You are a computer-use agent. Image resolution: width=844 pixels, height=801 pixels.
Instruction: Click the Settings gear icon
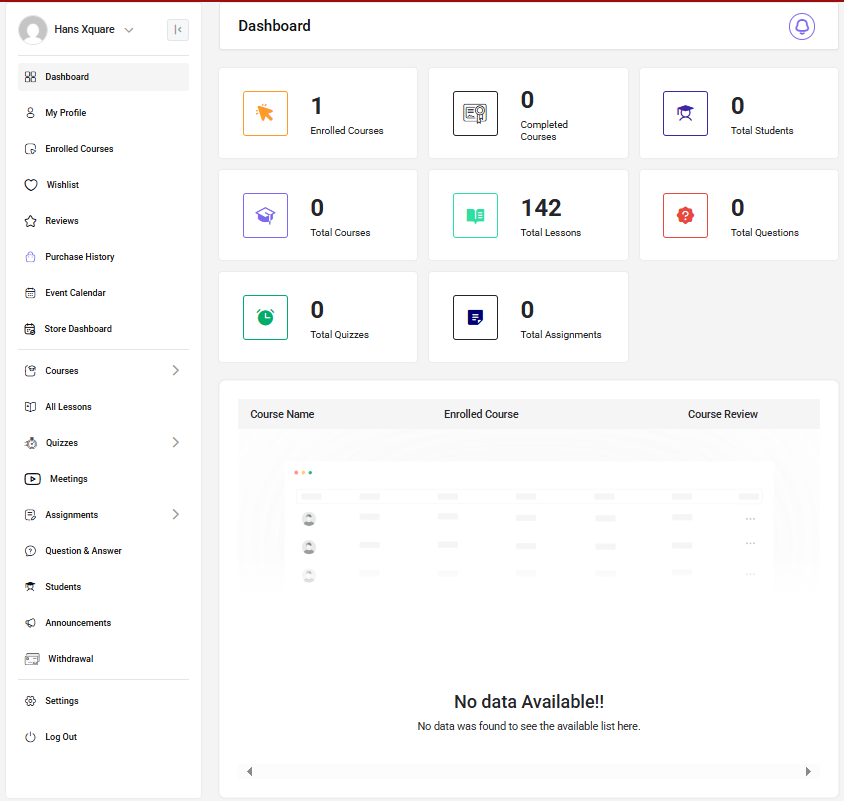[31, 701]
